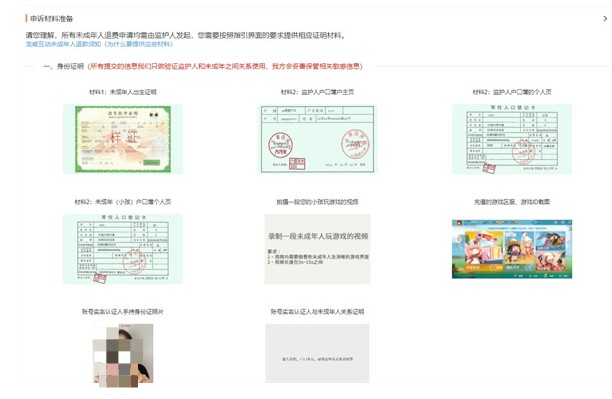Click the 充值的游戏区服、游戏ID截图 caption
This screenshot has height=399, width=612.
[x=512, y=202]
